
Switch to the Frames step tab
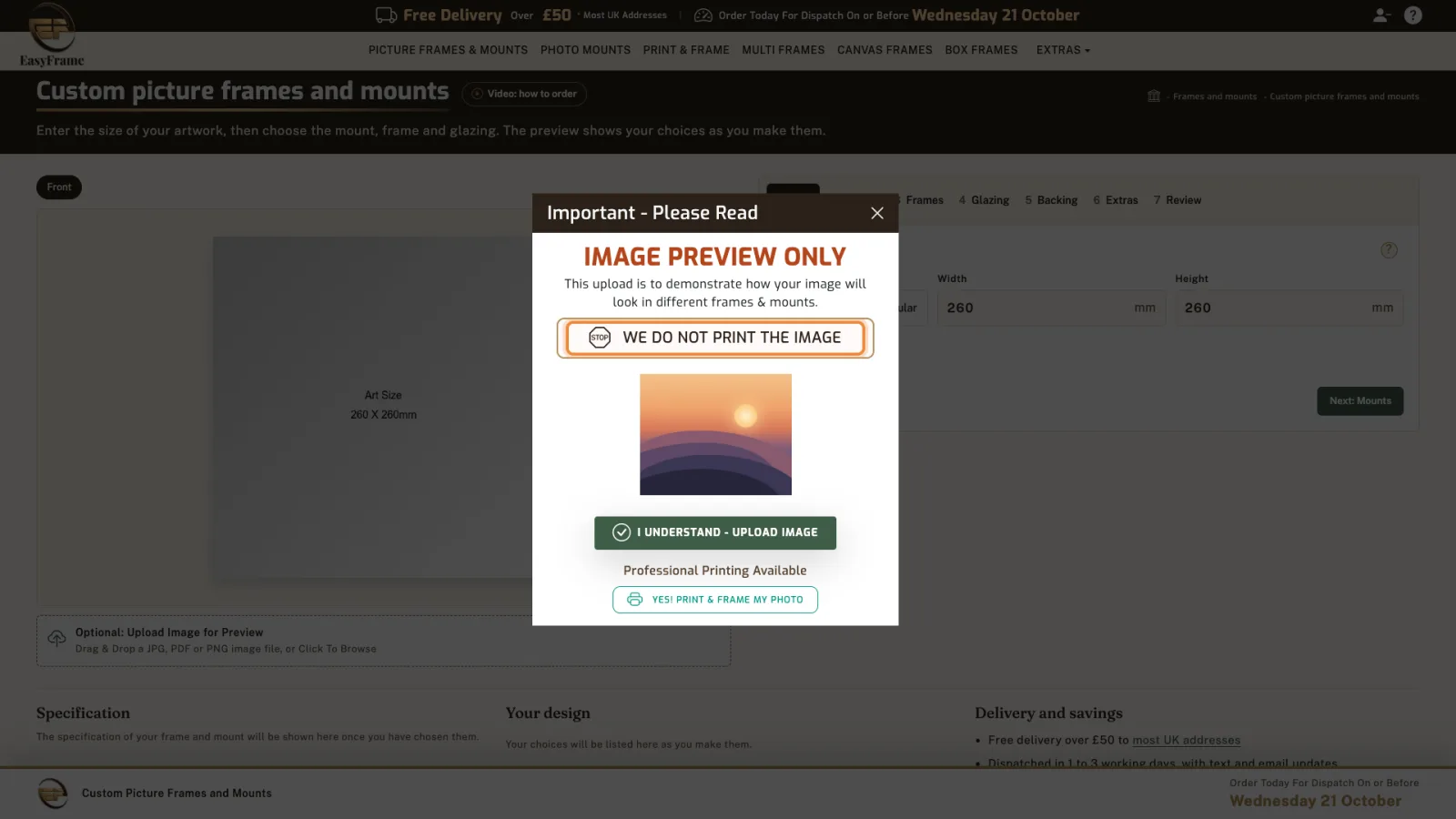921,200
